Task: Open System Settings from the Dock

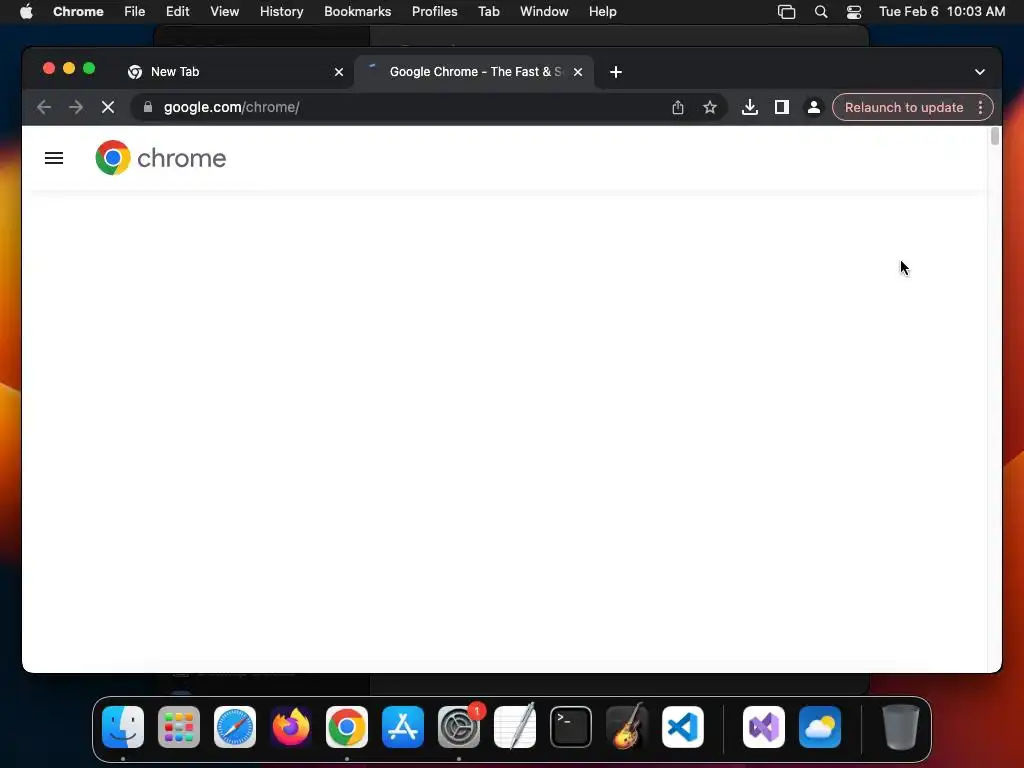Action: (x=459, y=727)
